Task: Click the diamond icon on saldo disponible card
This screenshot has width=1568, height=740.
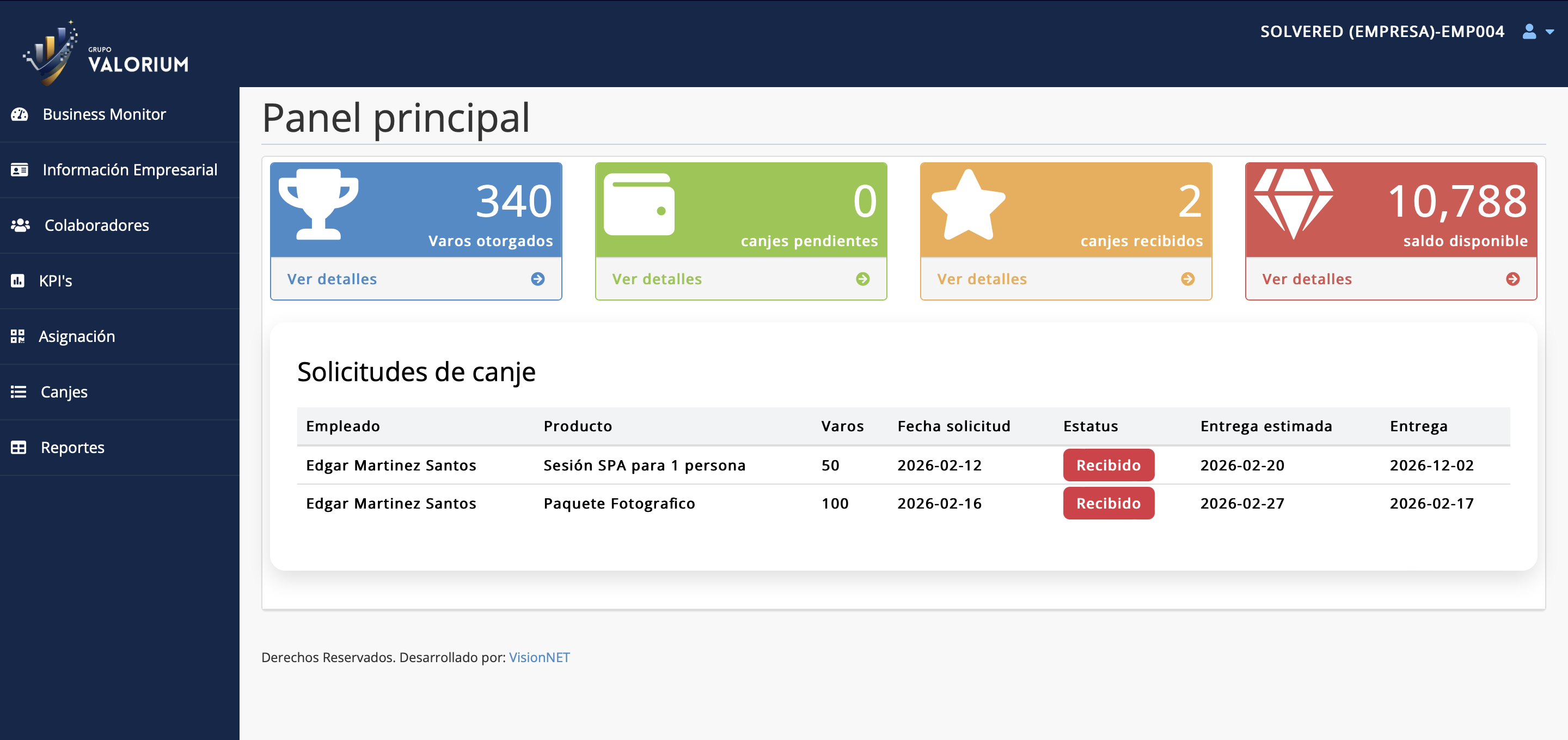Action: pyautogui.click(x=1294, y=205)
